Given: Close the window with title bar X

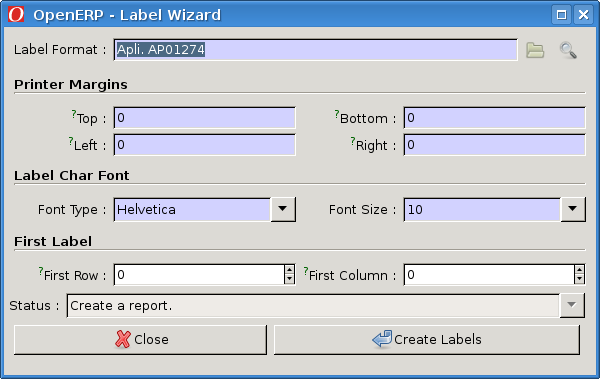Looking at the screenshot, I should click(583, 15).
